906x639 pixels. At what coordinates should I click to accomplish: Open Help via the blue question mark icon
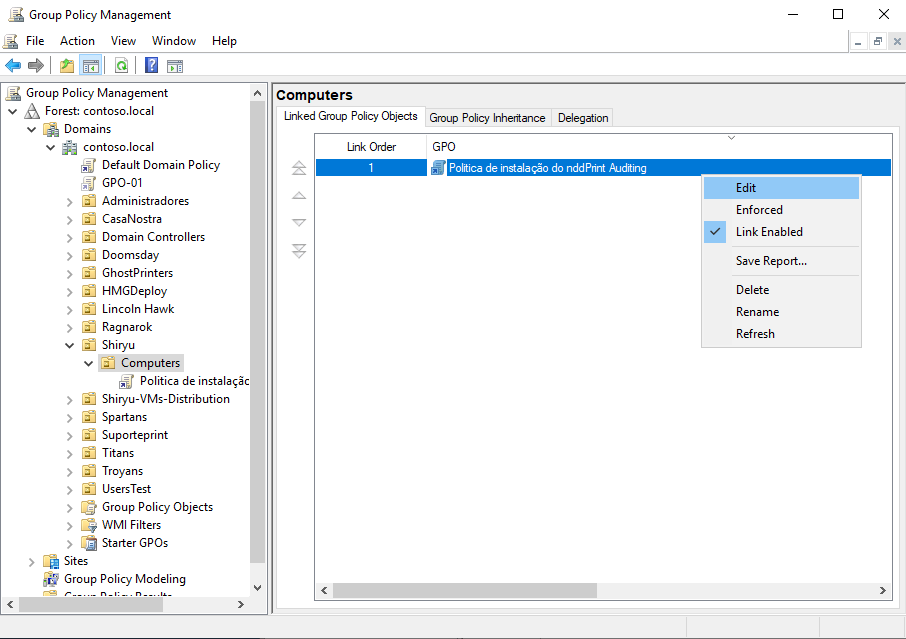[x=151, y=66]
